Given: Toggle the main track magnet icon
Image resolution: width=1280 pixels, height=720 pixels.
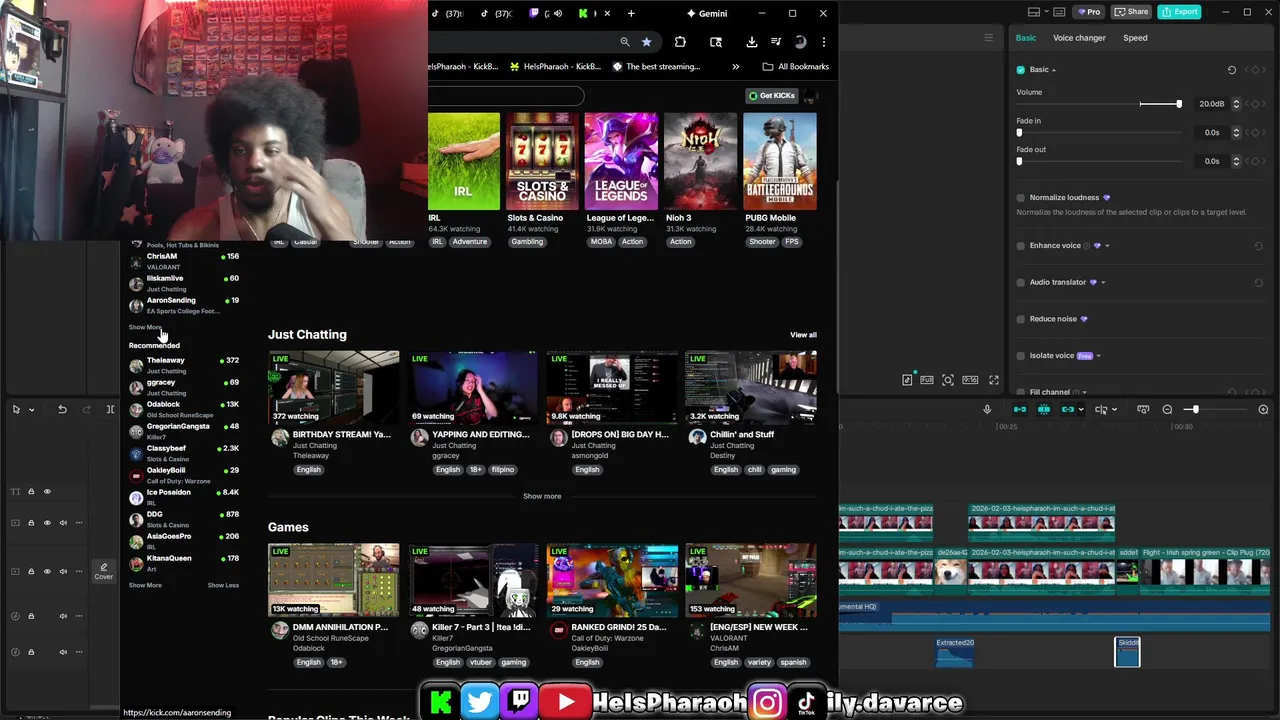Looking at the screenshot, I should [x=1020, y=409].
